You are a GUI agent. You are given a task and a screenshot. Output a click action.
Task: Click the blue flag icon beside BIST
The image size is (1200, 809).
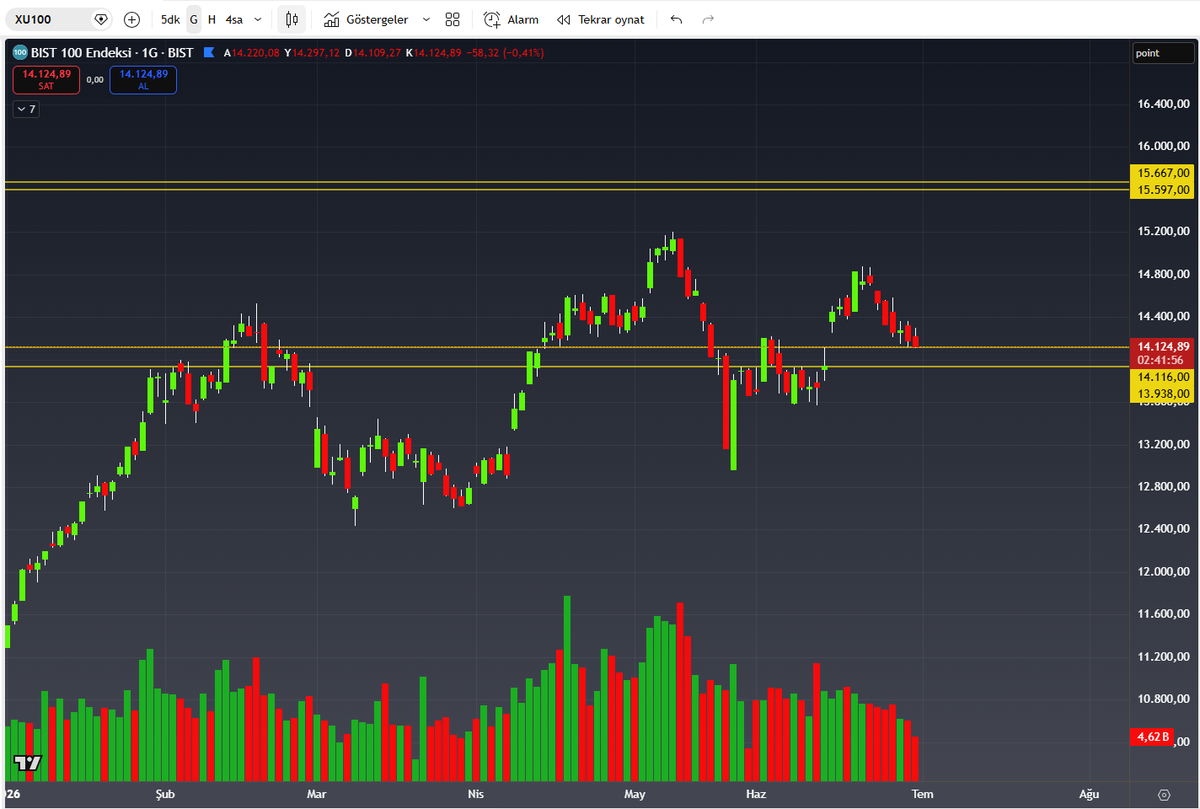(x=208, y=52)
